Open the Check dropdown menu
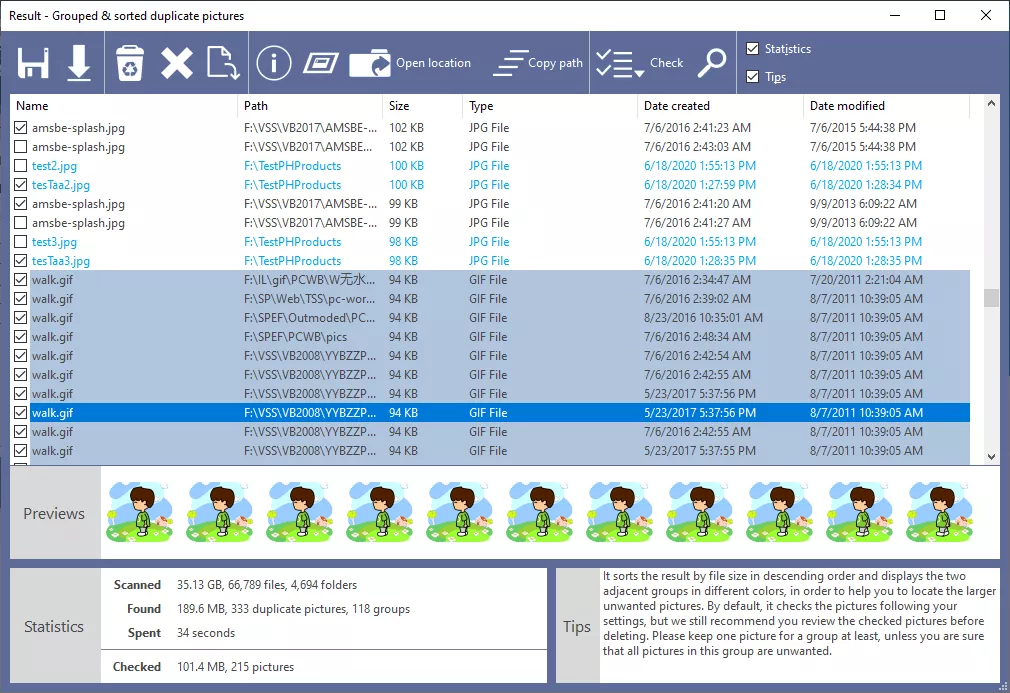The height and width of the screenshot is (693, 1010). click(x=640, y=63)
